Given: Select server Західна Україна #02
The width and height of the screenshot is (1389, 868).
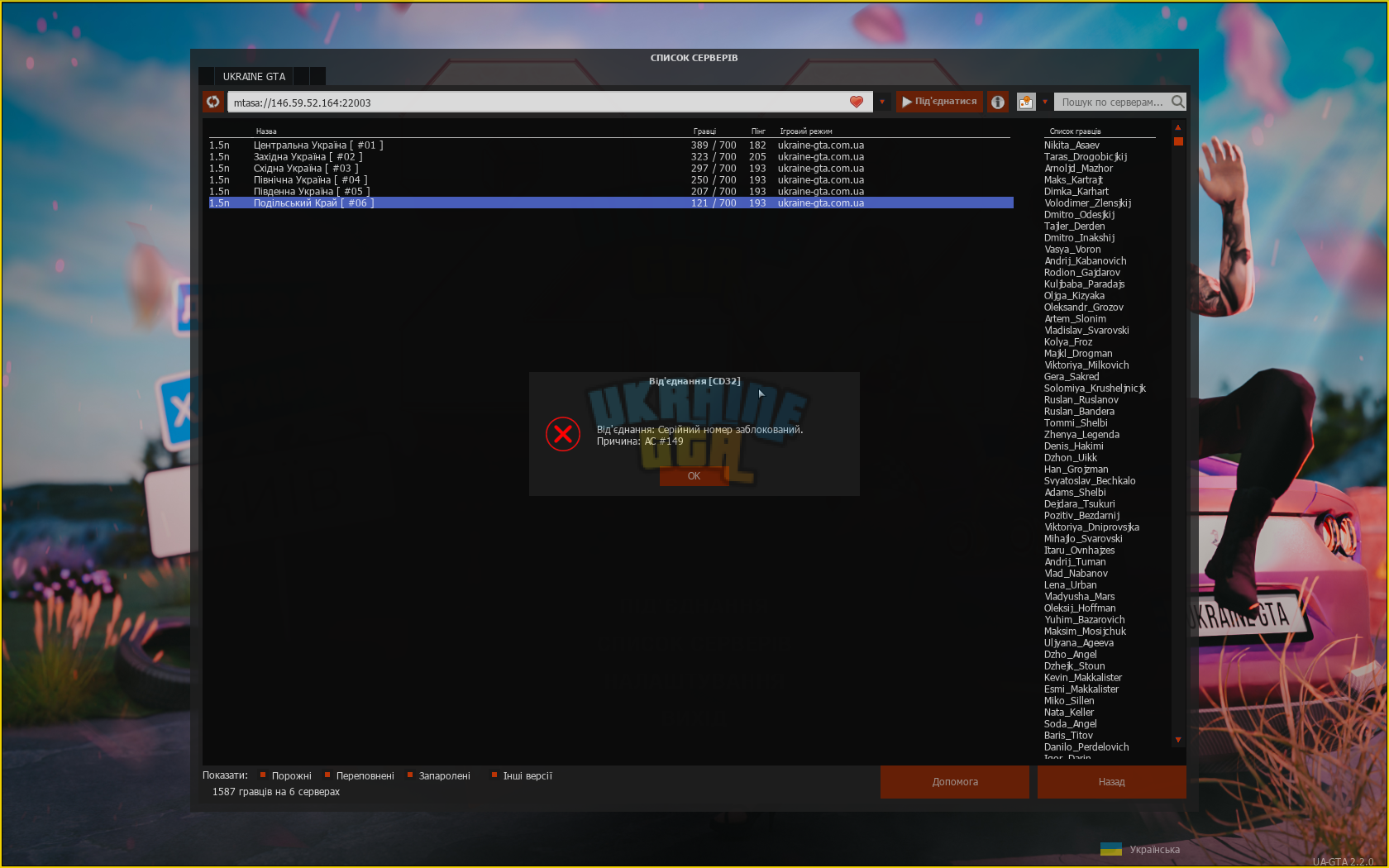Looking at the screenshot, I should pyautogui.click(x=611, y=156).
